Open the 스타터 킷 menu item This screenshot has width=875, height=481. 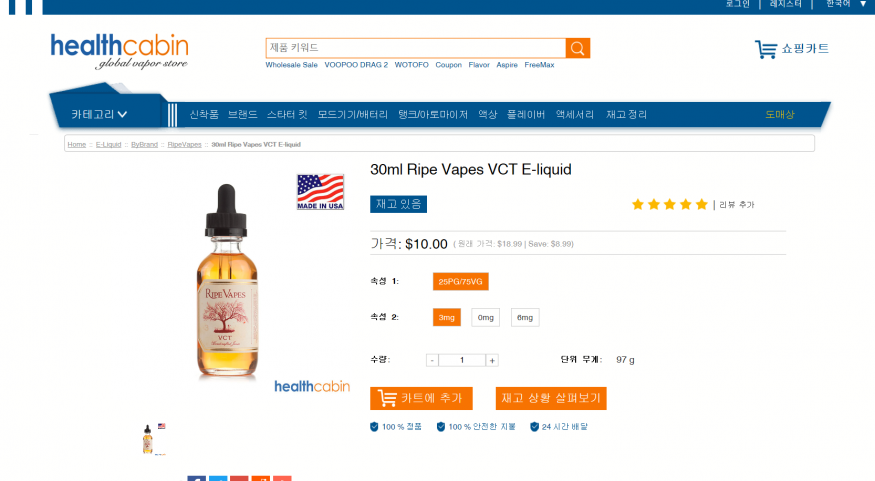[287, 114]
